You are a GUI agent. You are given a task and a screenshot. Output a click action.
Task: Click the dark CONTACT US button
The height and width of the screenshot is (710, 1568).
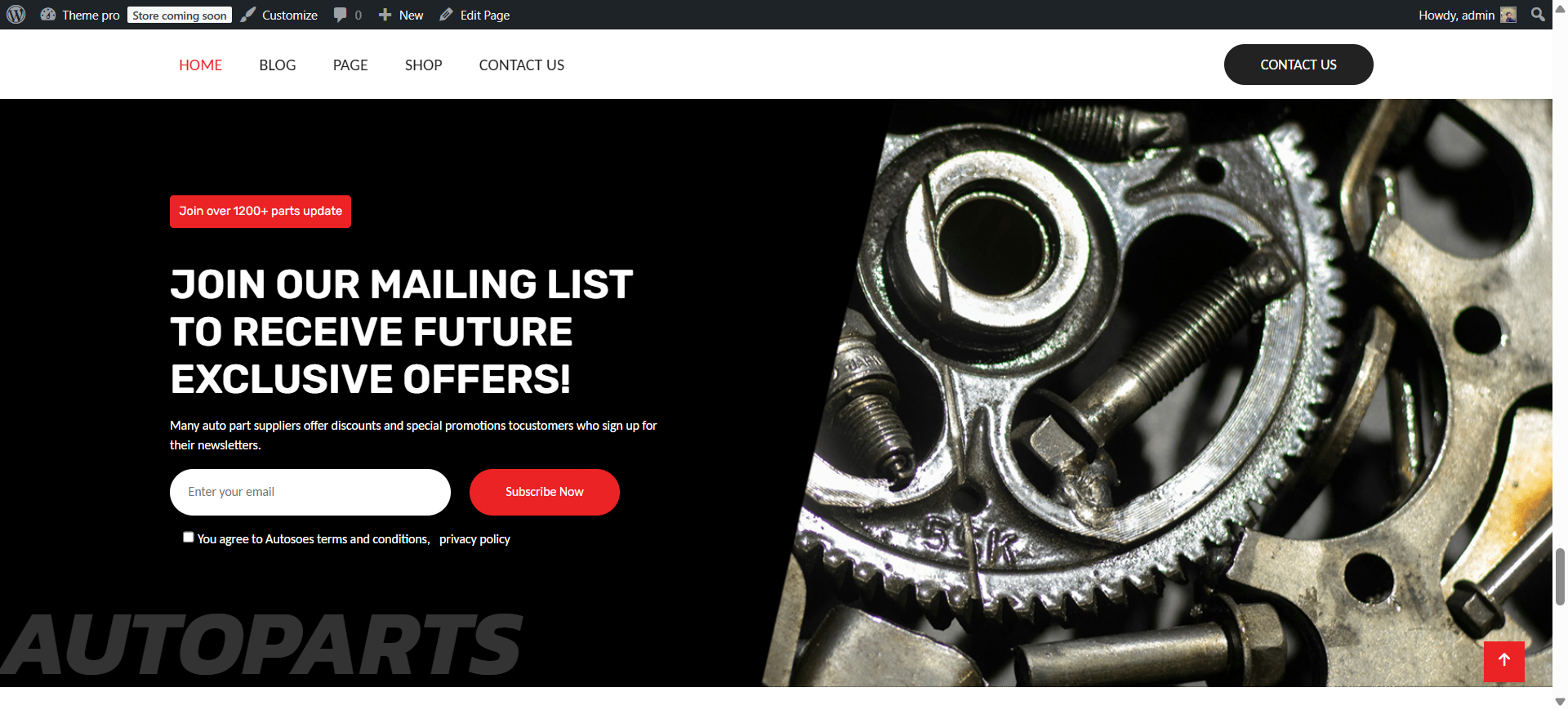click(x=1298, y=65)
